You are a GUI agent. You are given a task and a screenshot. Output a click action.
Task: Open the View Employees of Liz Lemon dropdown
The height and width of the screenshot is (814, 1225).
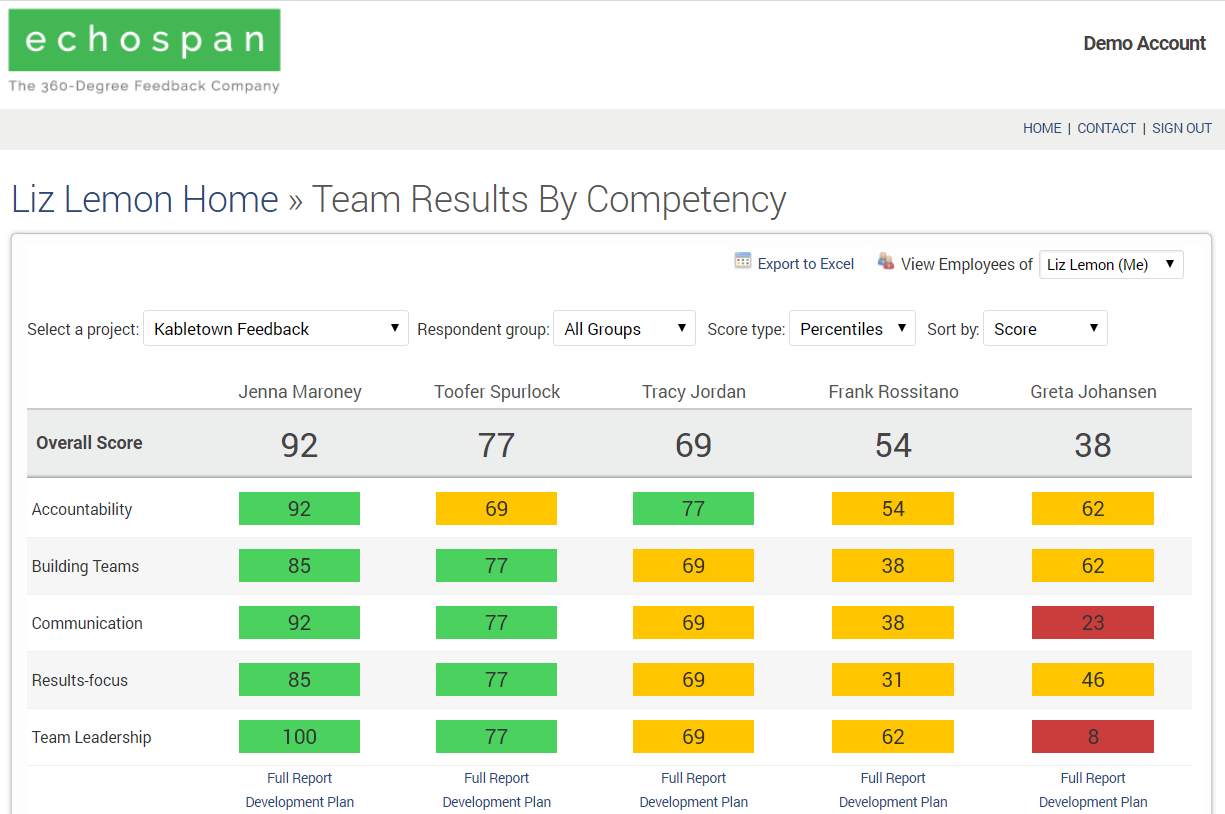coord(1111,264)
